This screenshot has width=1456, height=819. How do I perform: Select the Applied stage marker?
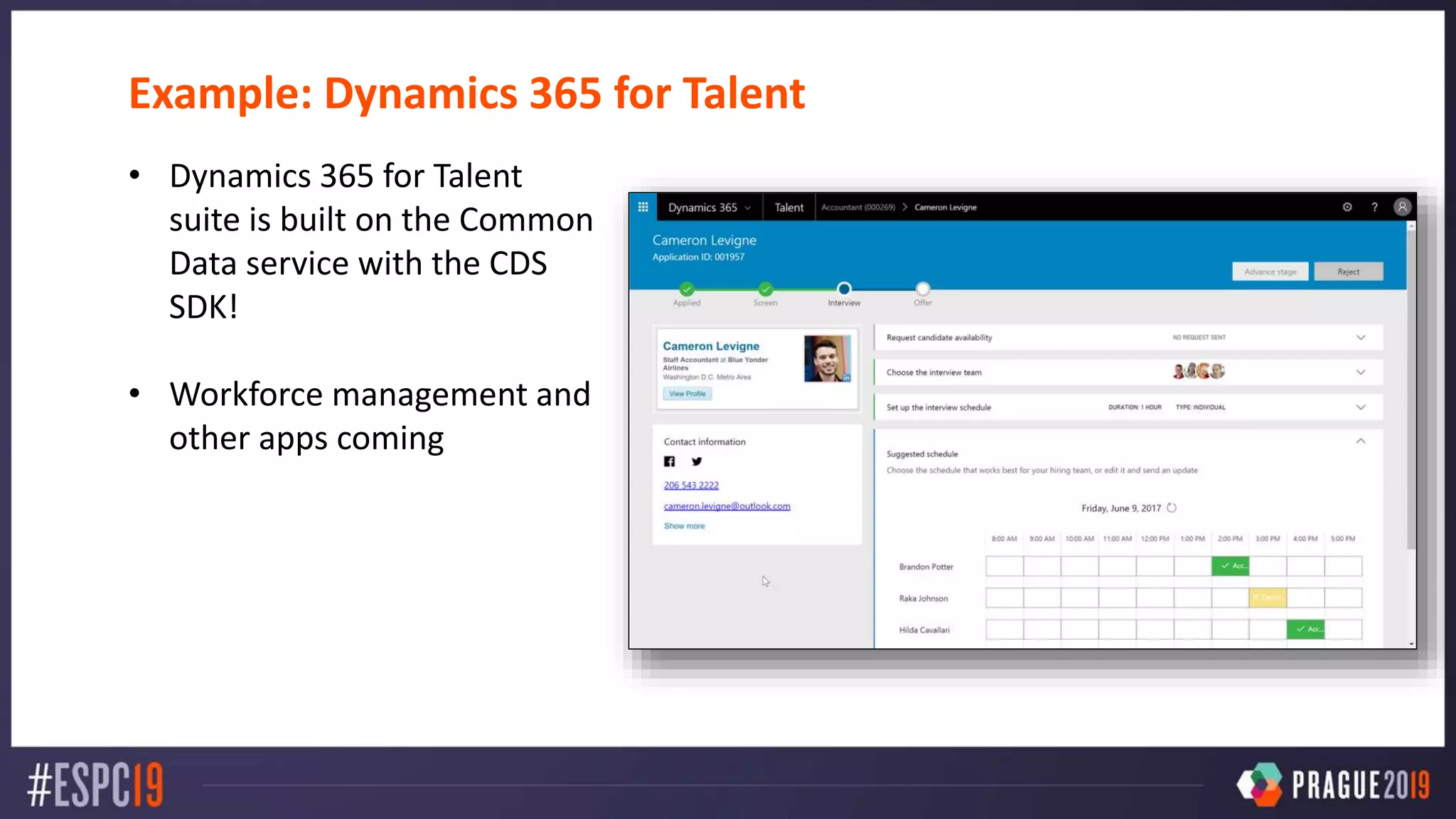coord(686,289)
